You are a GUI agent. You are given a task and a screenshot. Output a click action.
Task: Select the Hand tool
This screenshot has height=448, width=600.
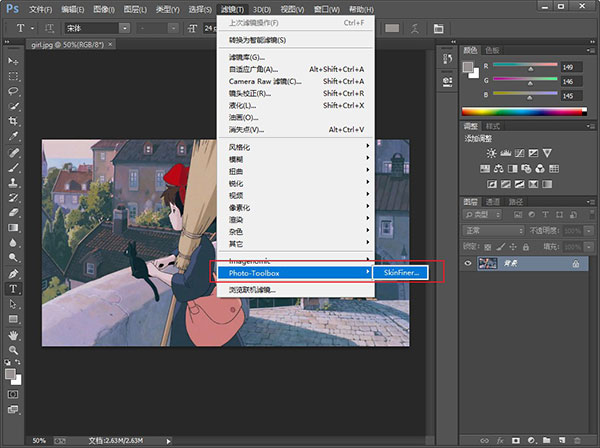(13, 336)
